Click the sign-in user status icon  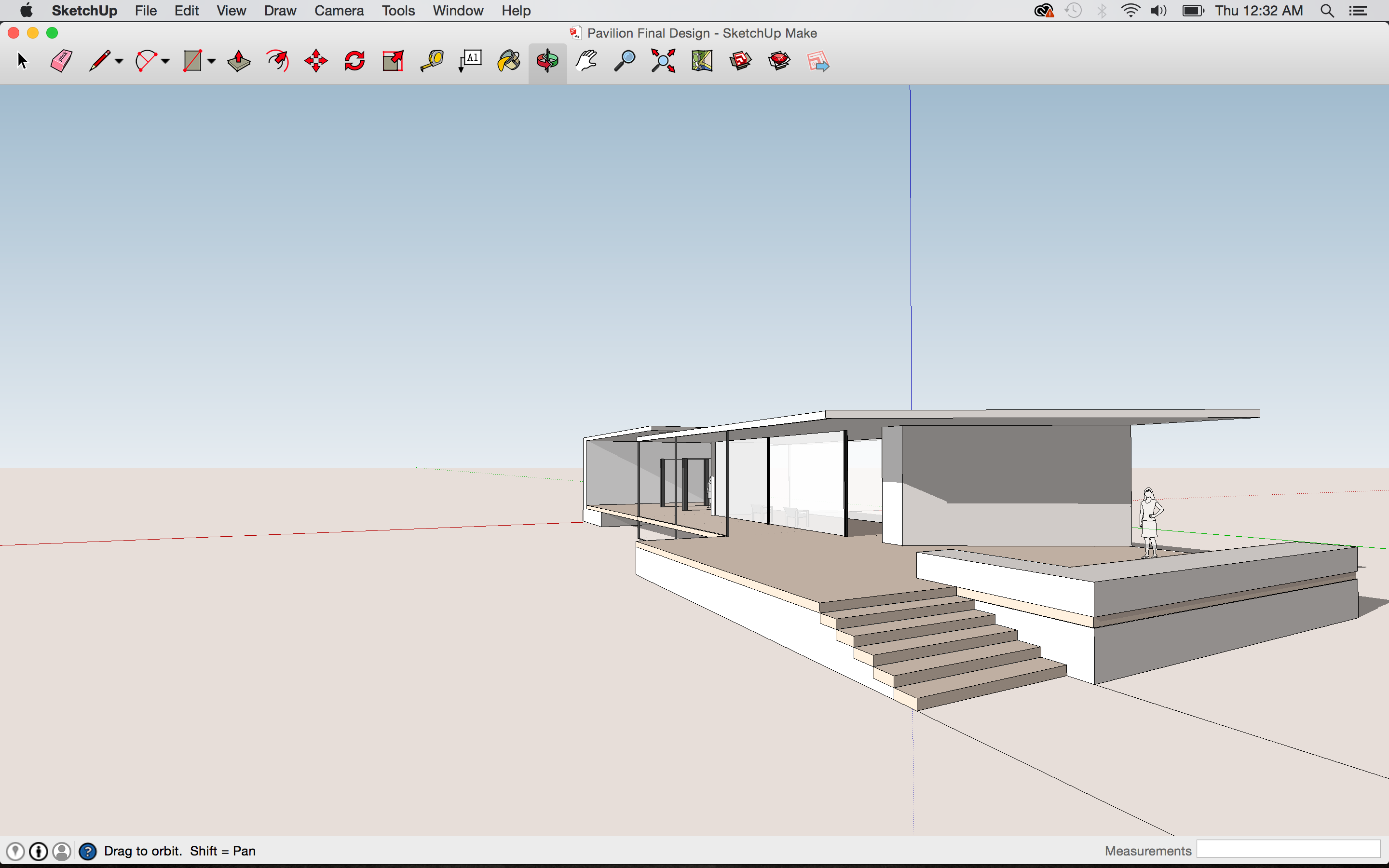pos(62,851)
